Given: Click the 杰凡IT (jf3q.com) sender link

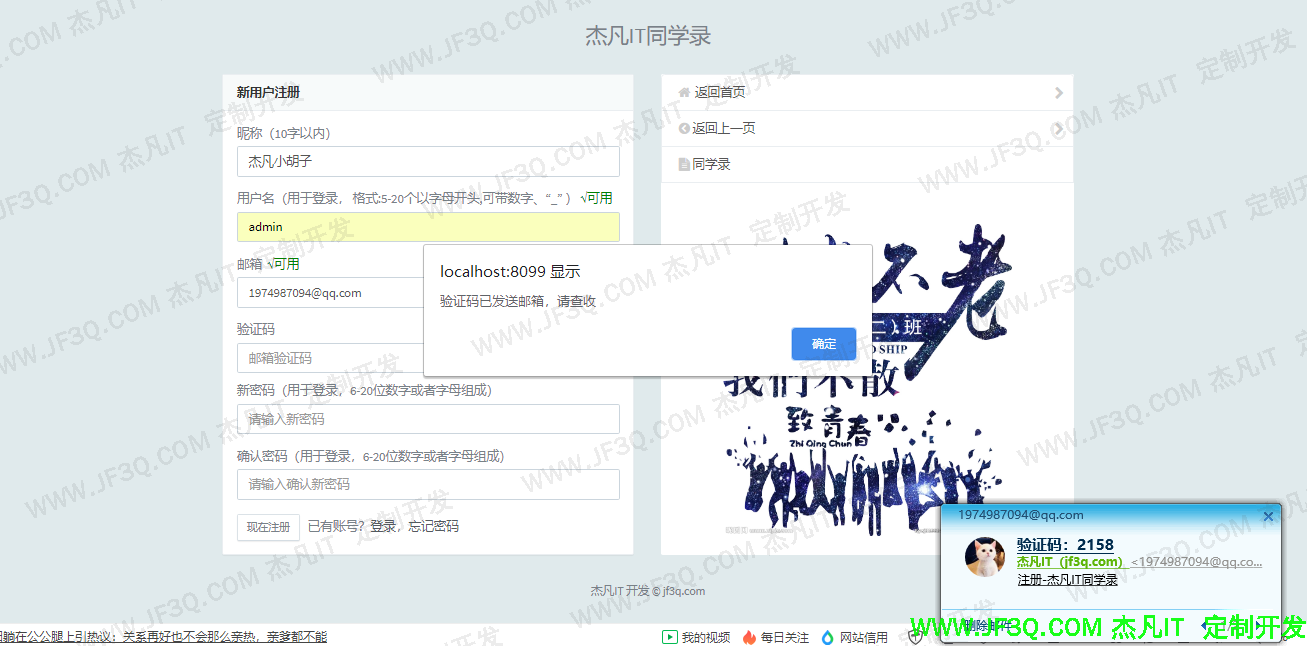Looking at the screenshot, I should pos(1070,562).
